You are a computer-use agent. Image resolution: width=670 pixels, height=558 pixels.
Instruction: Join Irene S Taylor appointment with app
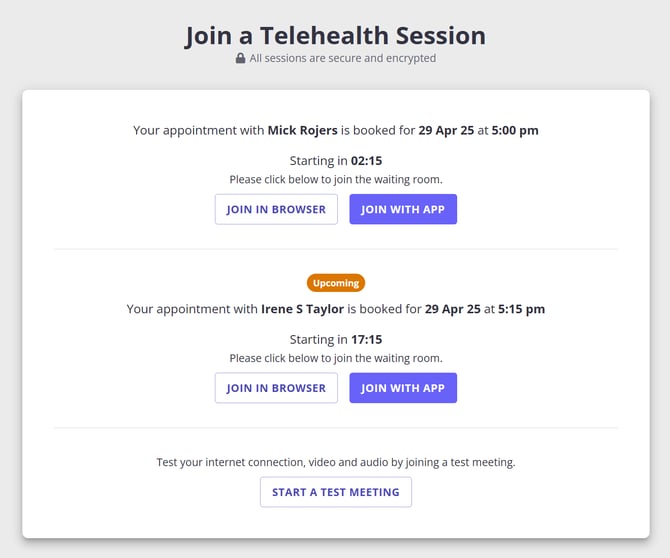pyautogui.click(x=403, y=388)
